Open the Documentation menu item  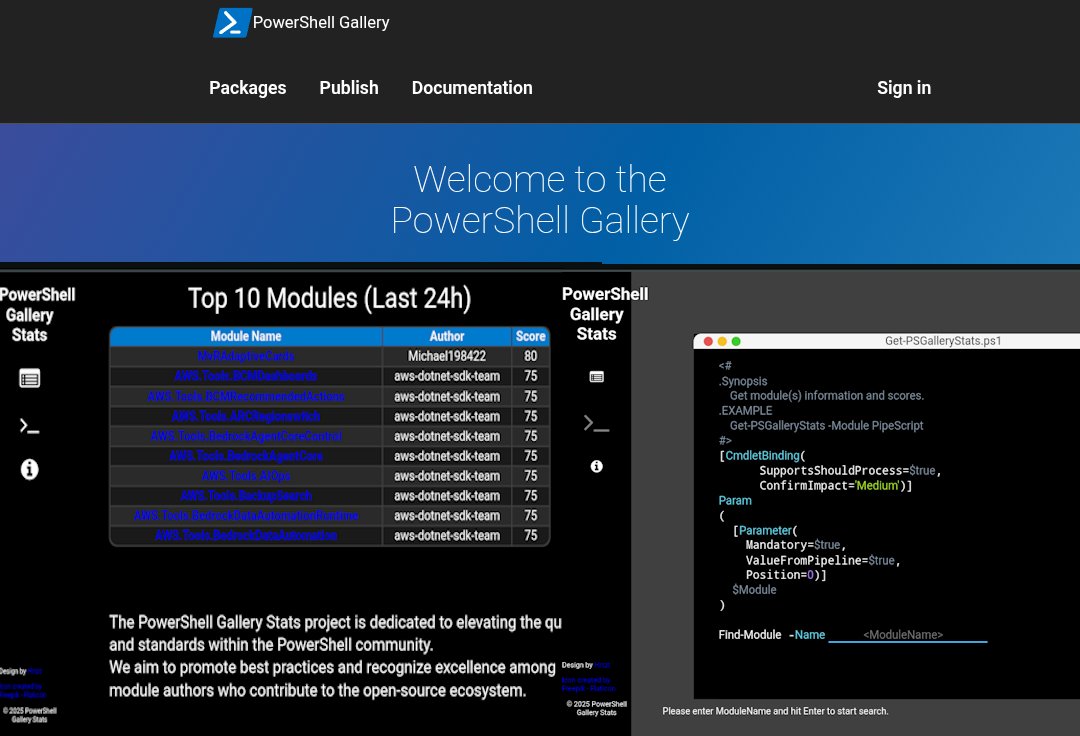point(472,87)
